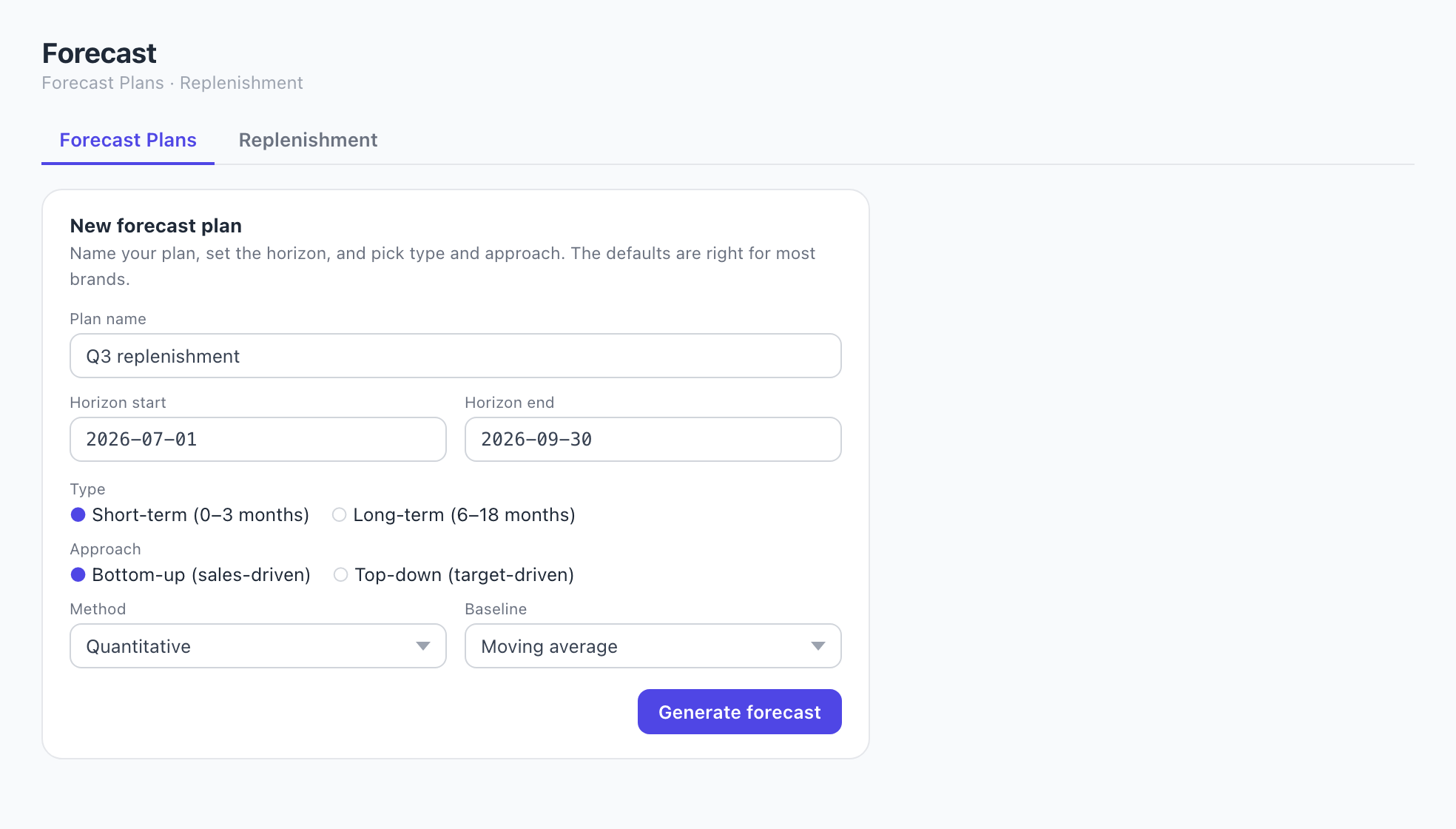Click the Horizon end label text
The width and height of the screenshot is (1456, 829).
click(x=509, y=403)
